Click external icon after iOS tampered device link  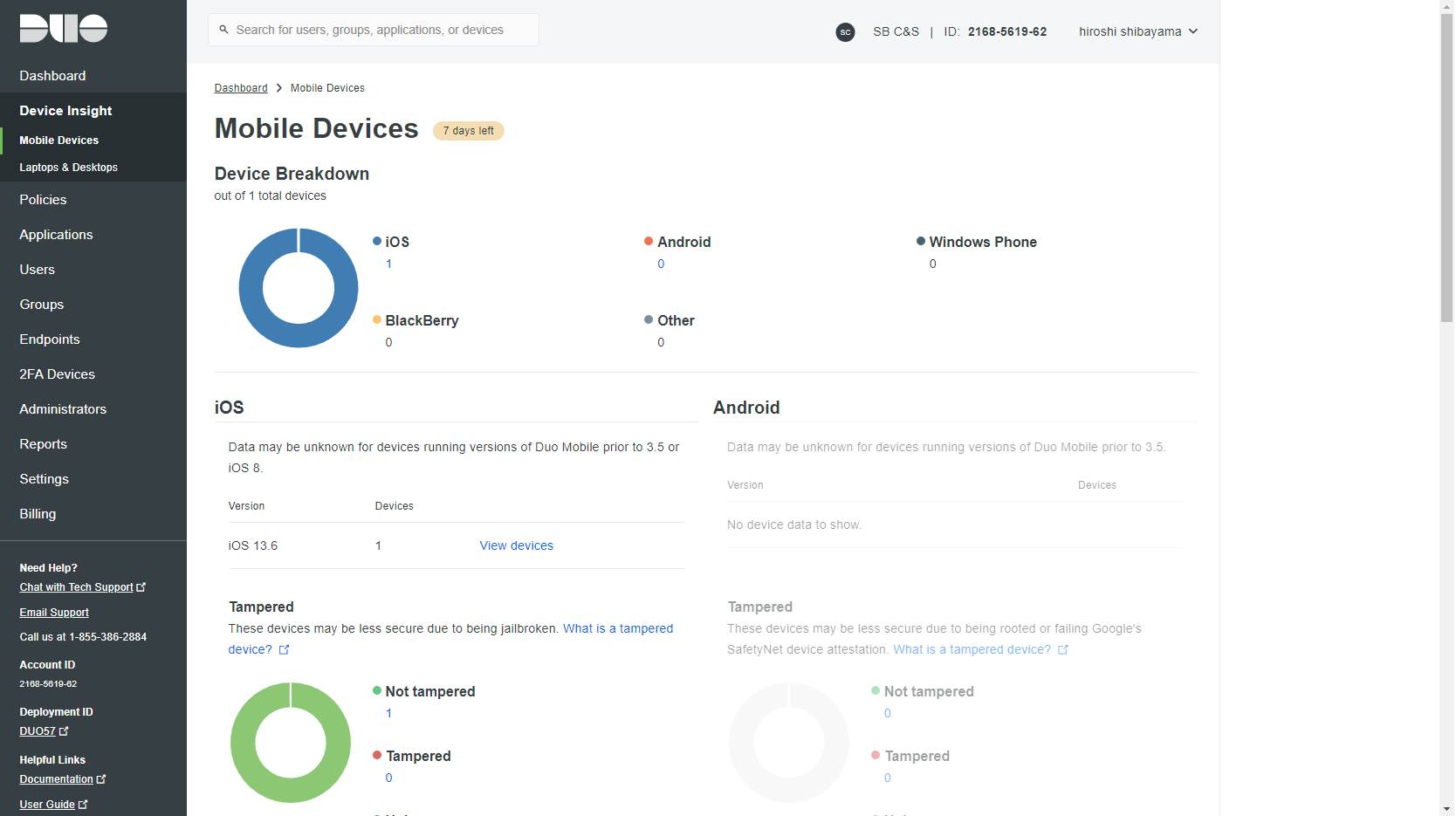(x=284, y=650)
